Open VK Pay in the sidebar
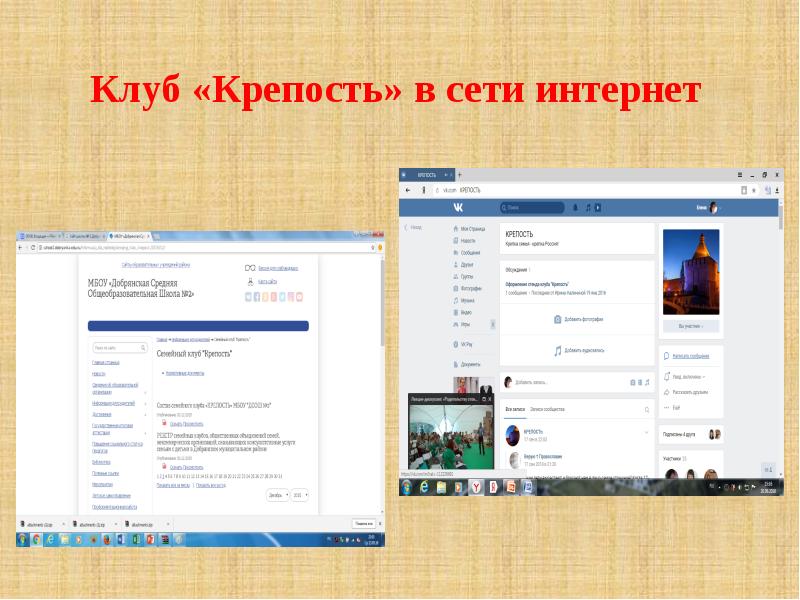Screen dimensions: 800x600 point(463,345)
